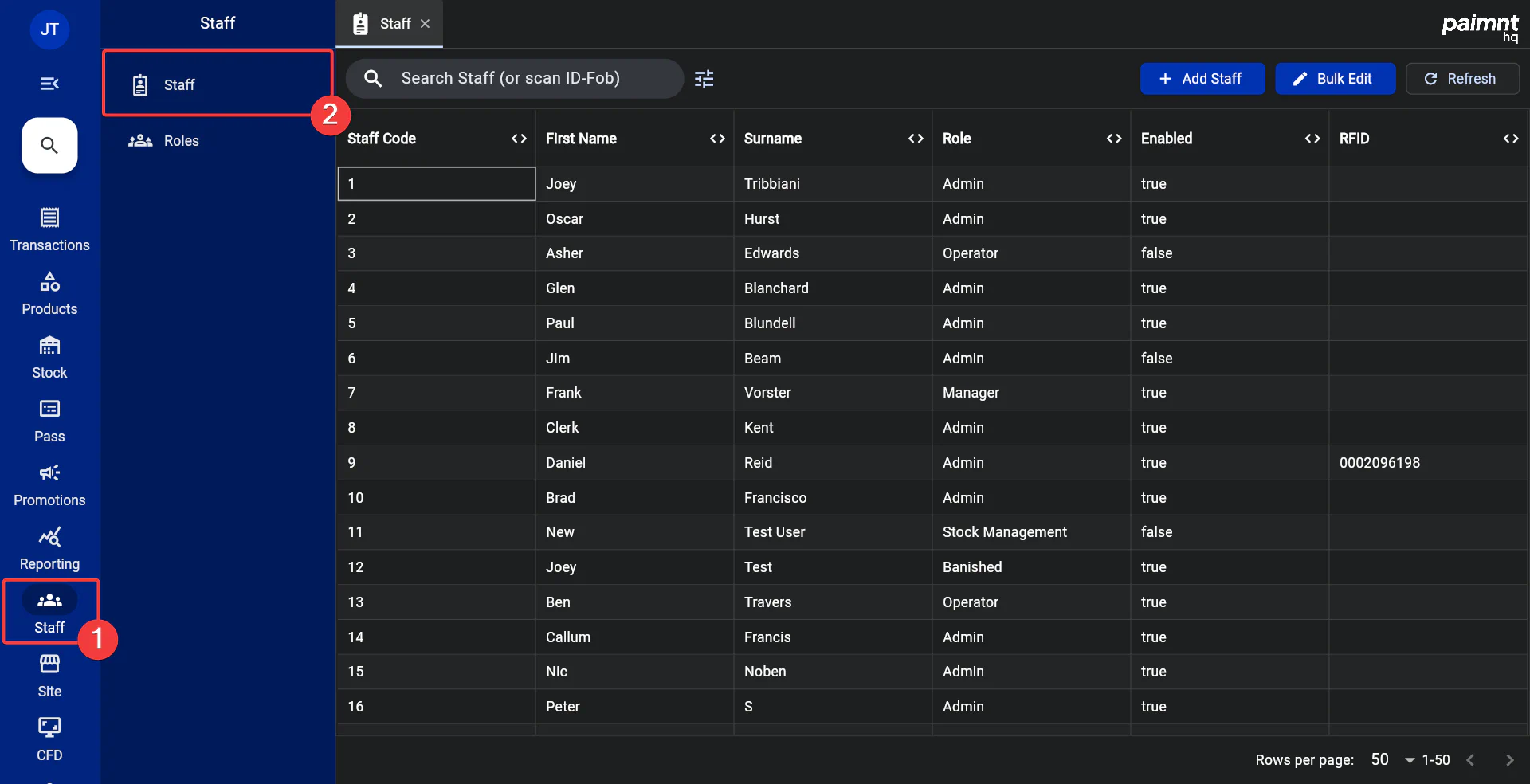
Task: Open the Products section icon
Action: (x=49, y=282)
